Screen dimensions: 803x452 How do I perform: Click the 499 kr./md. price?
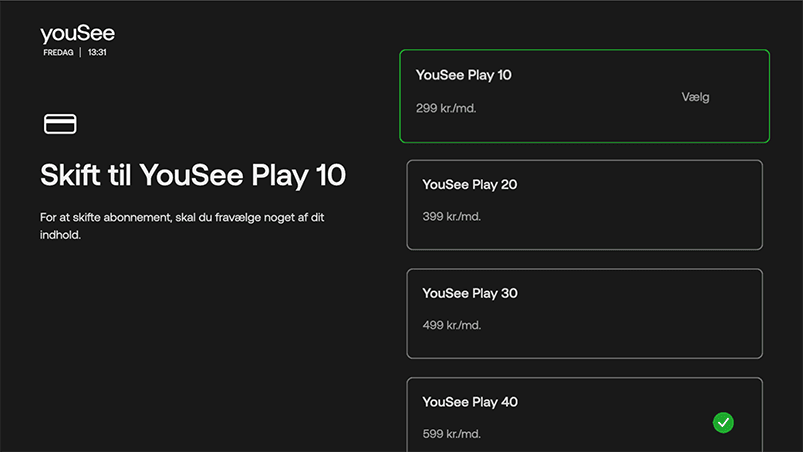[x=451, y=325]
